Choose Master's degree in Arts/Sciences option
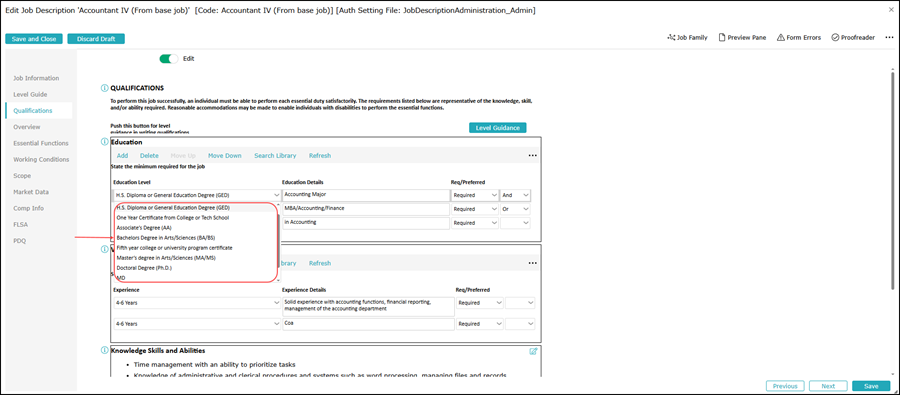 tap(195, 258)
